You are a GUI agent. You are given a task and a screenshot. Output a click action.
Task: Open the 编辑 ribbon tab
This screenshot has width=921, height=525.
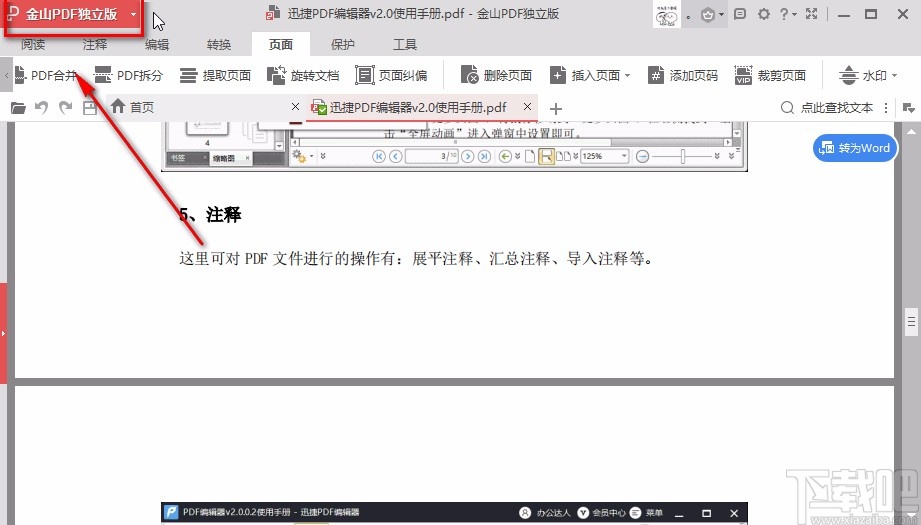157,44
